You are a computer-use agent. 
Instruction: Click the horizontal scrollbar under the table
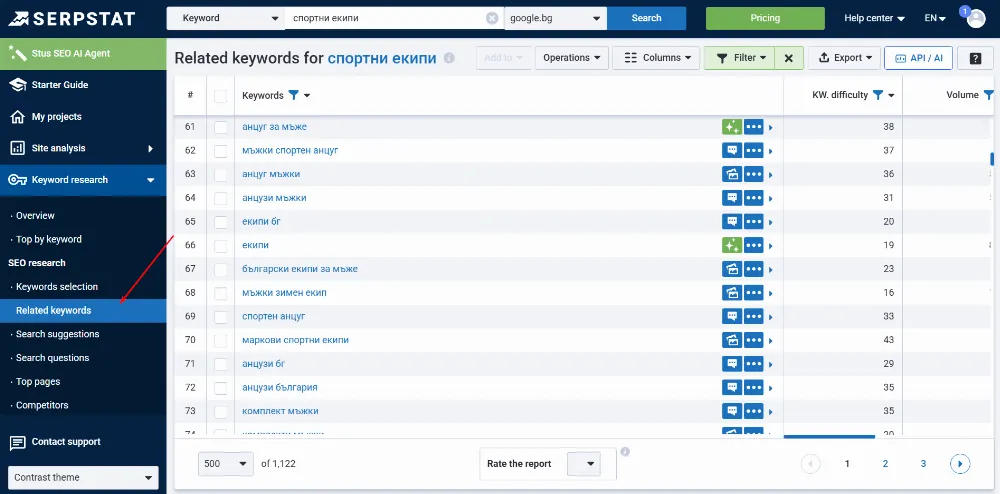829,437
